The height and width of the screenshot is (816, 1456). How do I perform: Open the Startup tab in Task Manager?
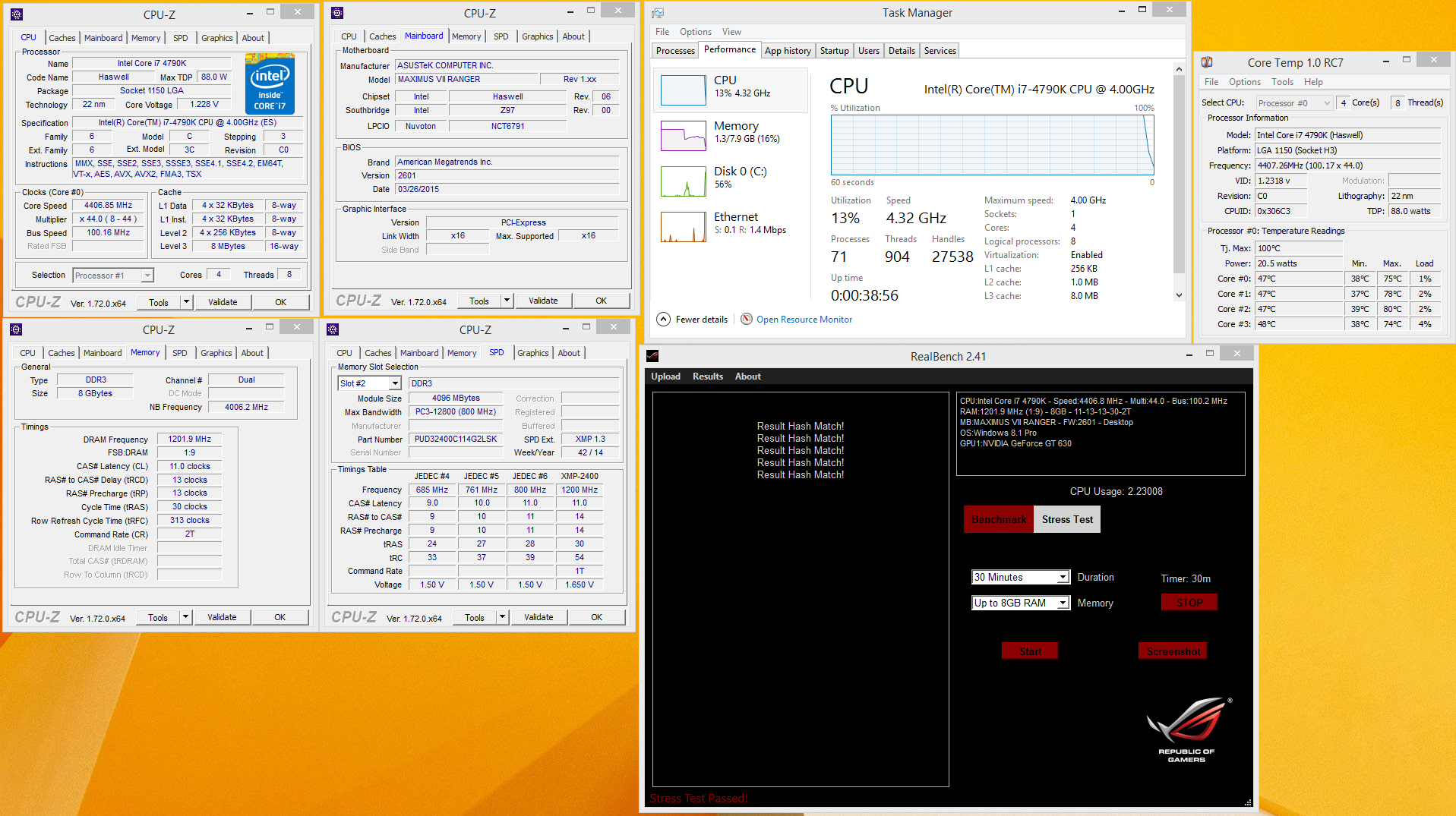pyautogui.click(x=834, y=51)
